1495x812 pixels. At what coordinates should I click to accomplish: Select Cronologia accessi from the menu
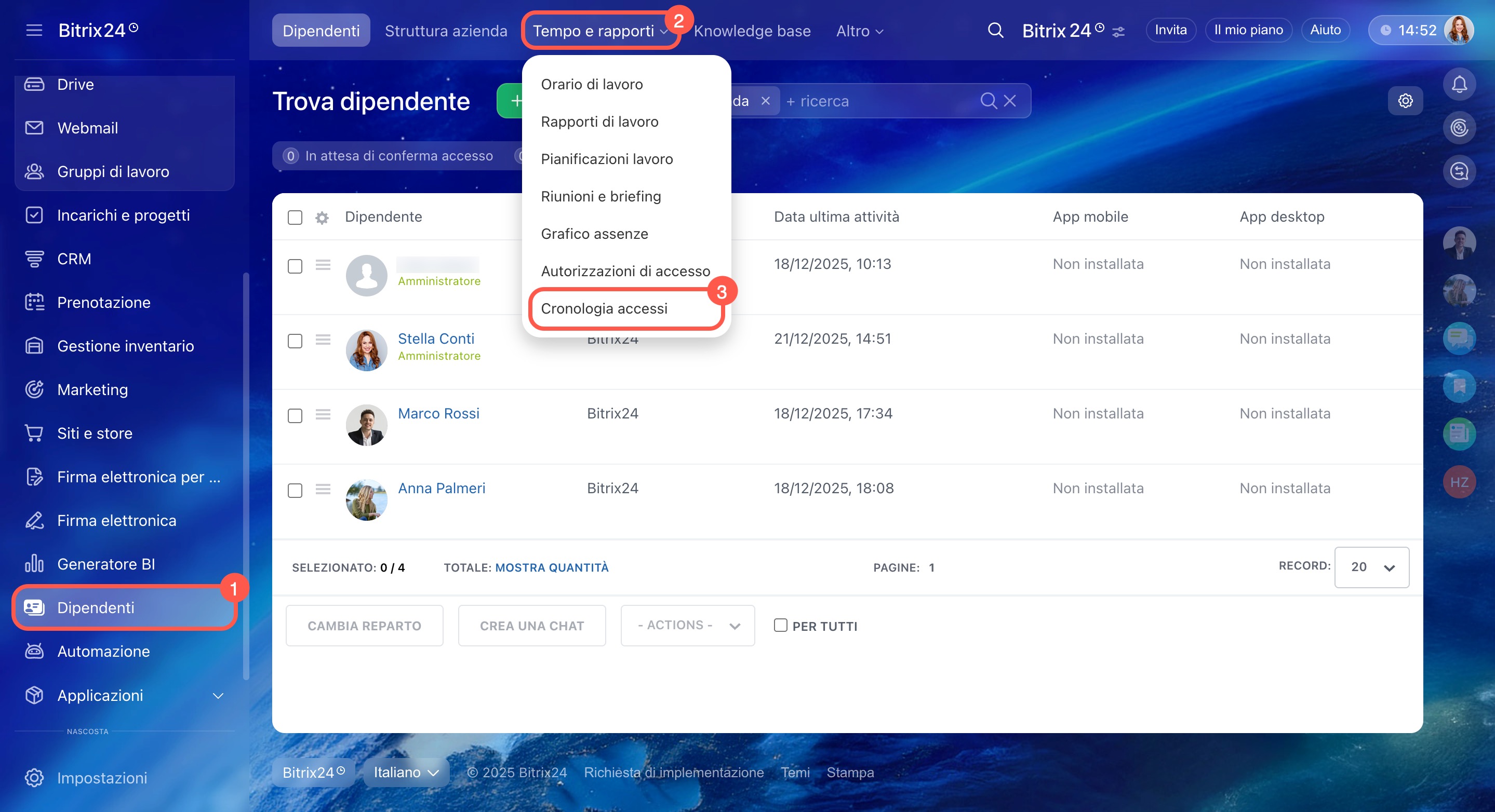pyautogui.click(x=604, y=308)
